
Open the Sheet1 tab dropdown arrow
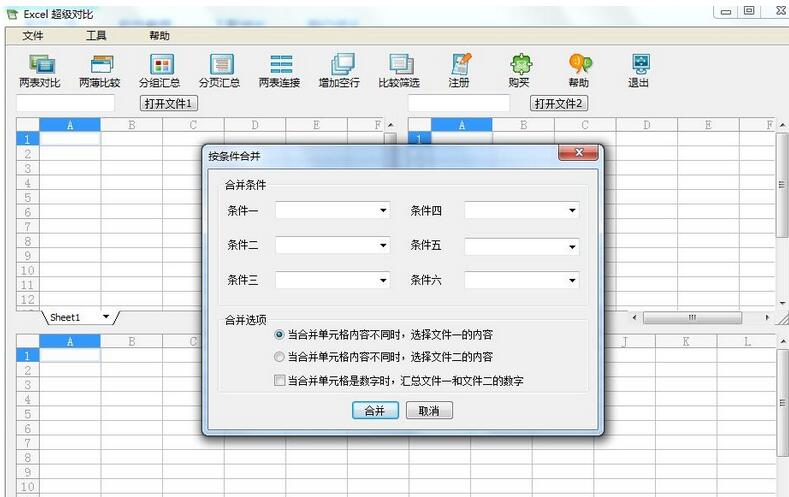pos(106,317)
